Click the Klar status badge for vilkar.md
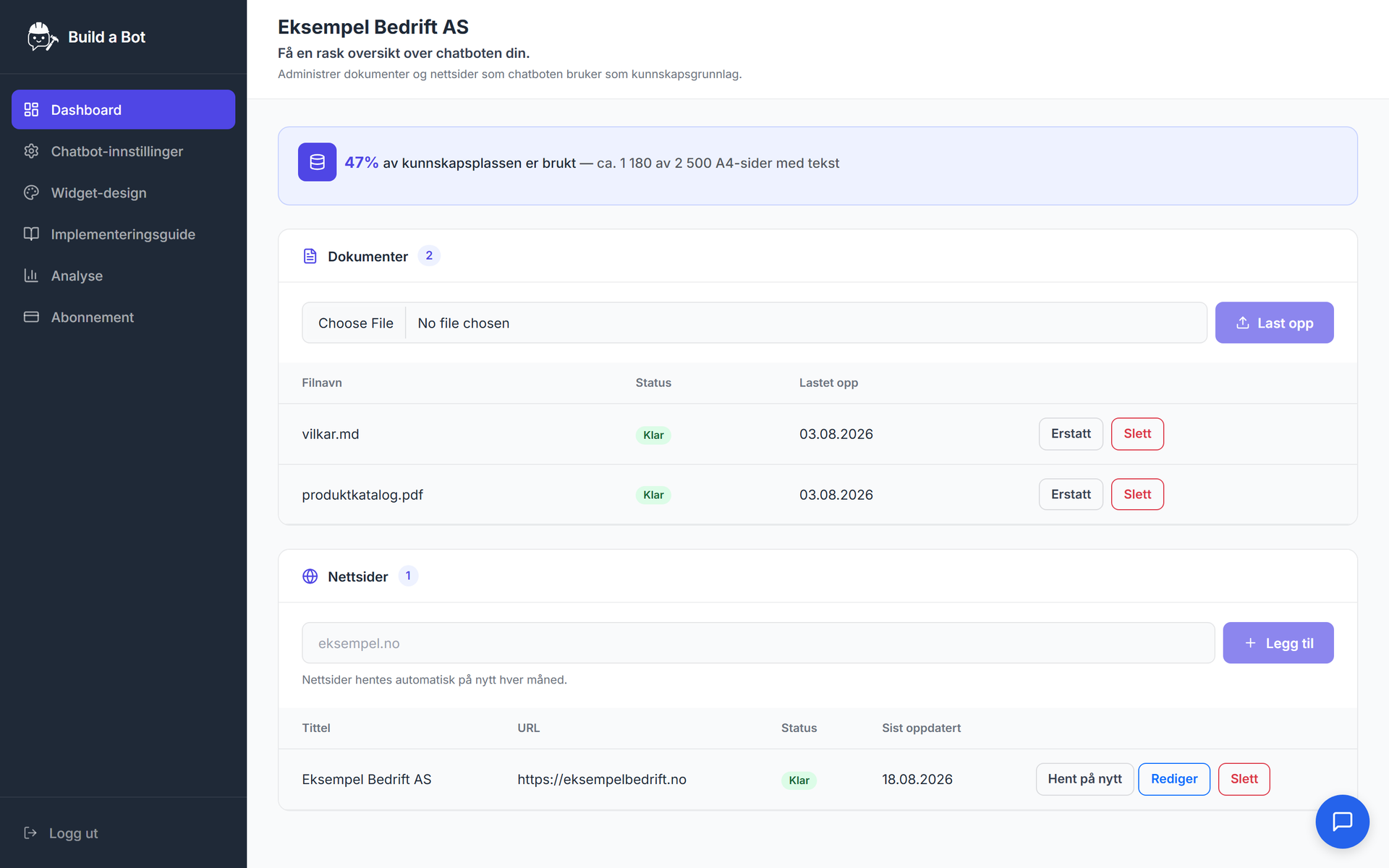1389x868 pixels. 653,435
